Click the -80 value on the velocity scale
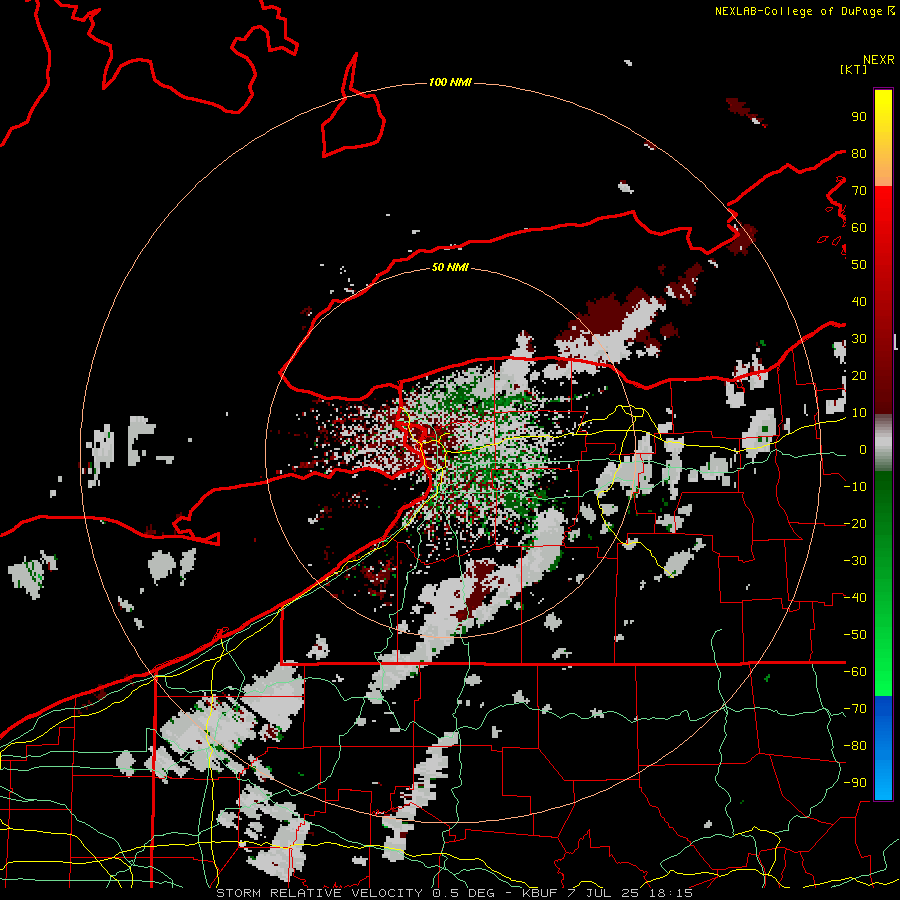Image resolution: width=900 pixels, height=900 pixels. (x=855, y=746)
